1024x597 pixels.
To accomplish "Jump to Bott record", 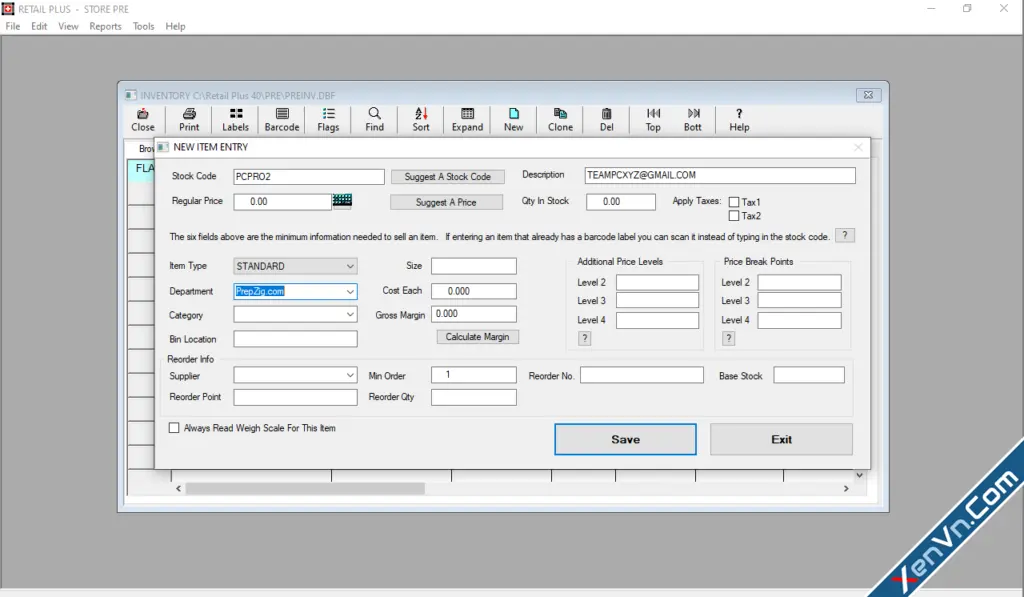I will click(x=692, y=120).
